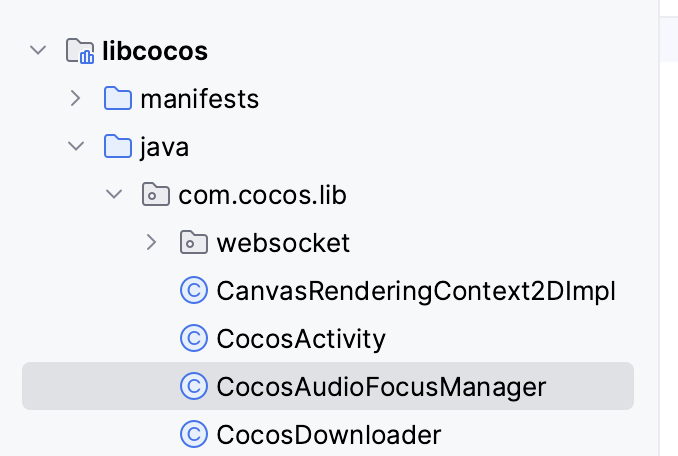Collapse the java folder

click(76, 147)
